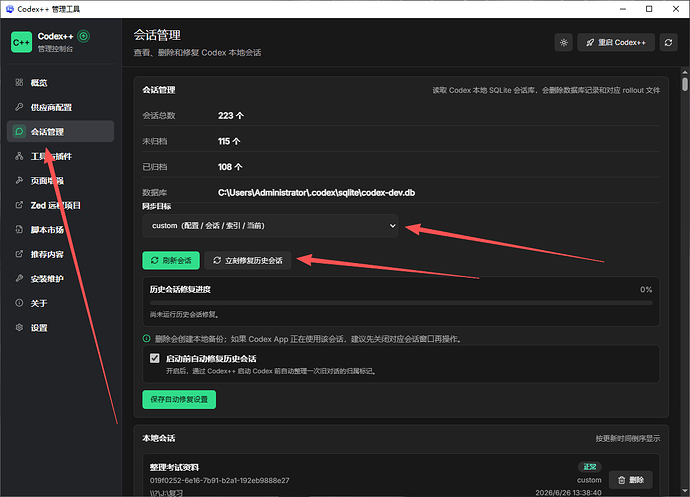Click the info circle icon for 关于
The height and width of the screenshot is (497, 690).
(x=19, y=303)
